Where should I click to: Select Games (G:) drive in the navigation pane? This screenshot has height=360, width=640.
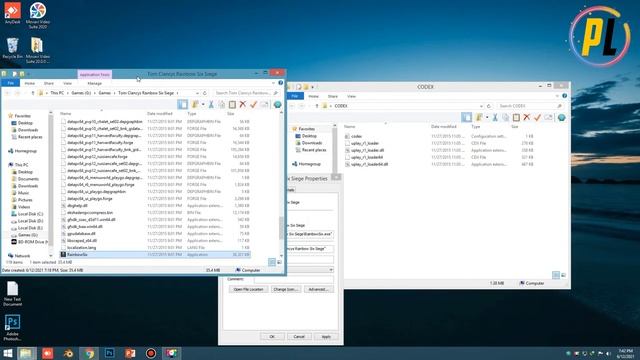pyautogui.click(x=27, y=235)
